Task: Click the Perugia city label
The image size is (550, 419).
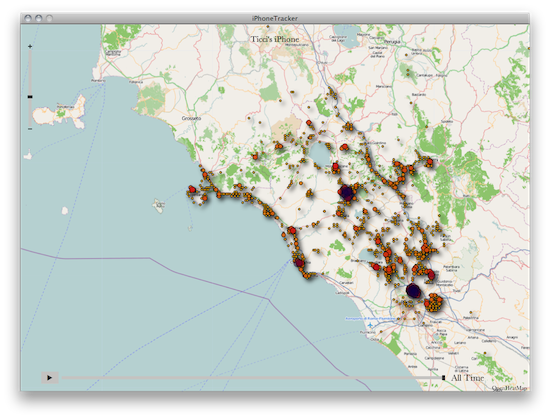Action: click(392, 41)
